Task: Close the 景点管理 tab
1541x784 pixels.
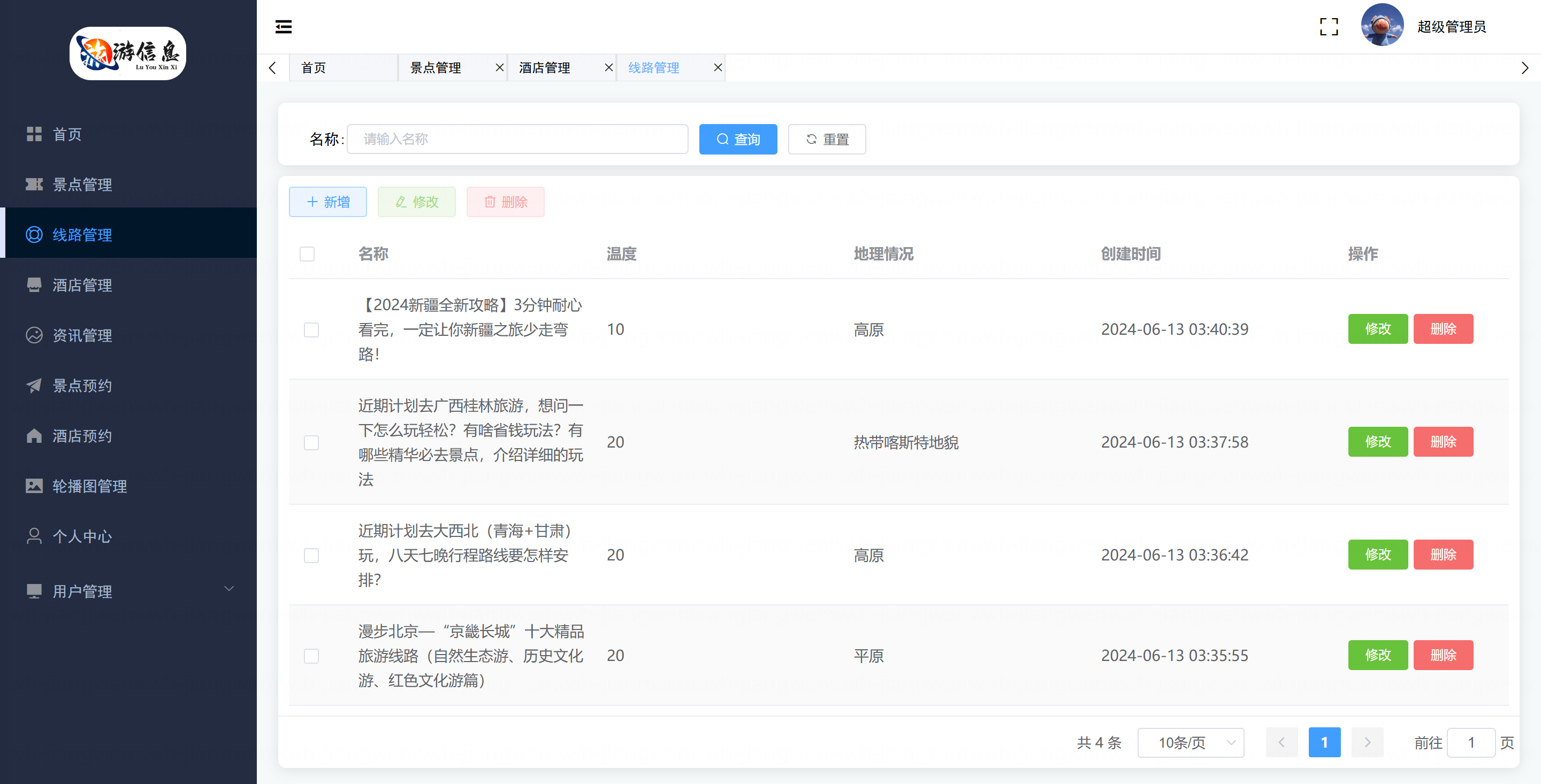Action: 500,67
